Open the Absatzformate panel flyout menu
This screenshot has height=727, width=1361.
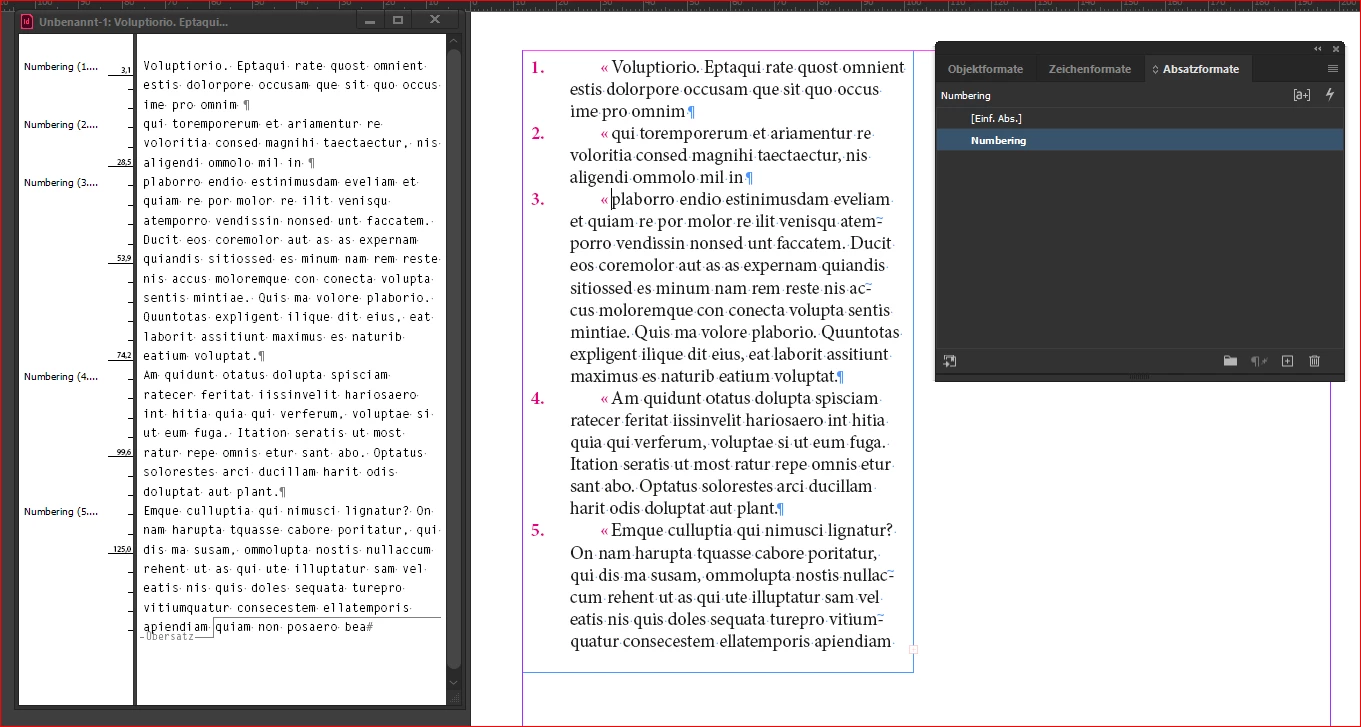pos(1332,69)
